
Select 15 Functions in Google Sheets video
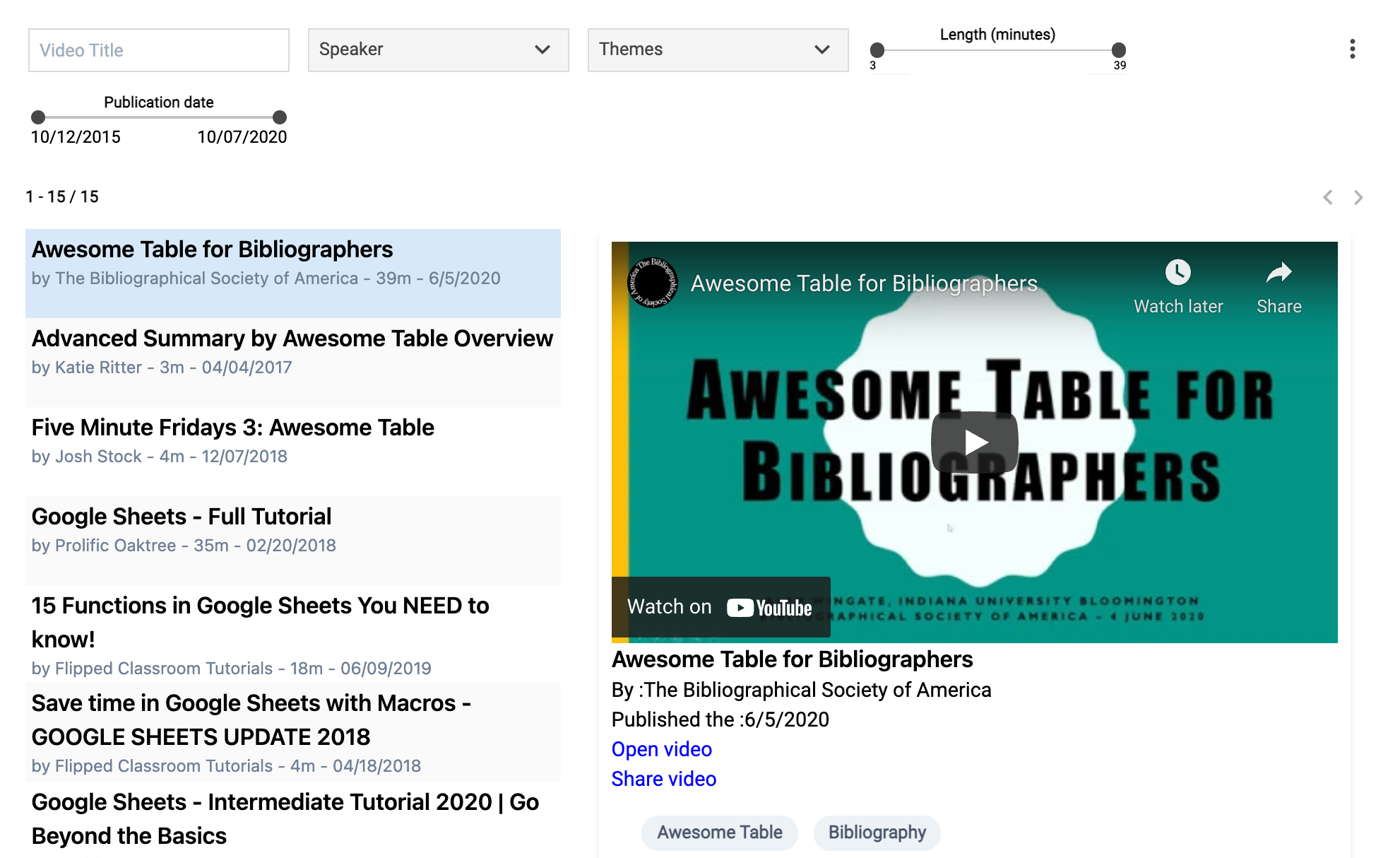(293, 634)
